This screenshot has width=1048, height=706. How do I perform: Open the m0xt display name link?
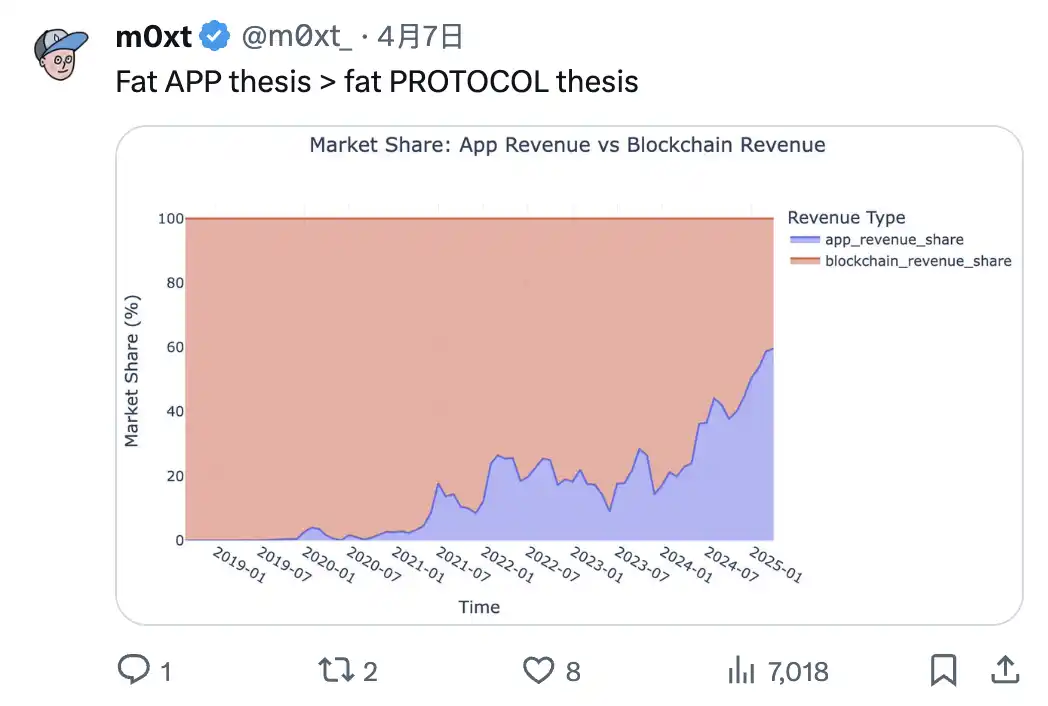pyautogui.click(x=154, y=38)
